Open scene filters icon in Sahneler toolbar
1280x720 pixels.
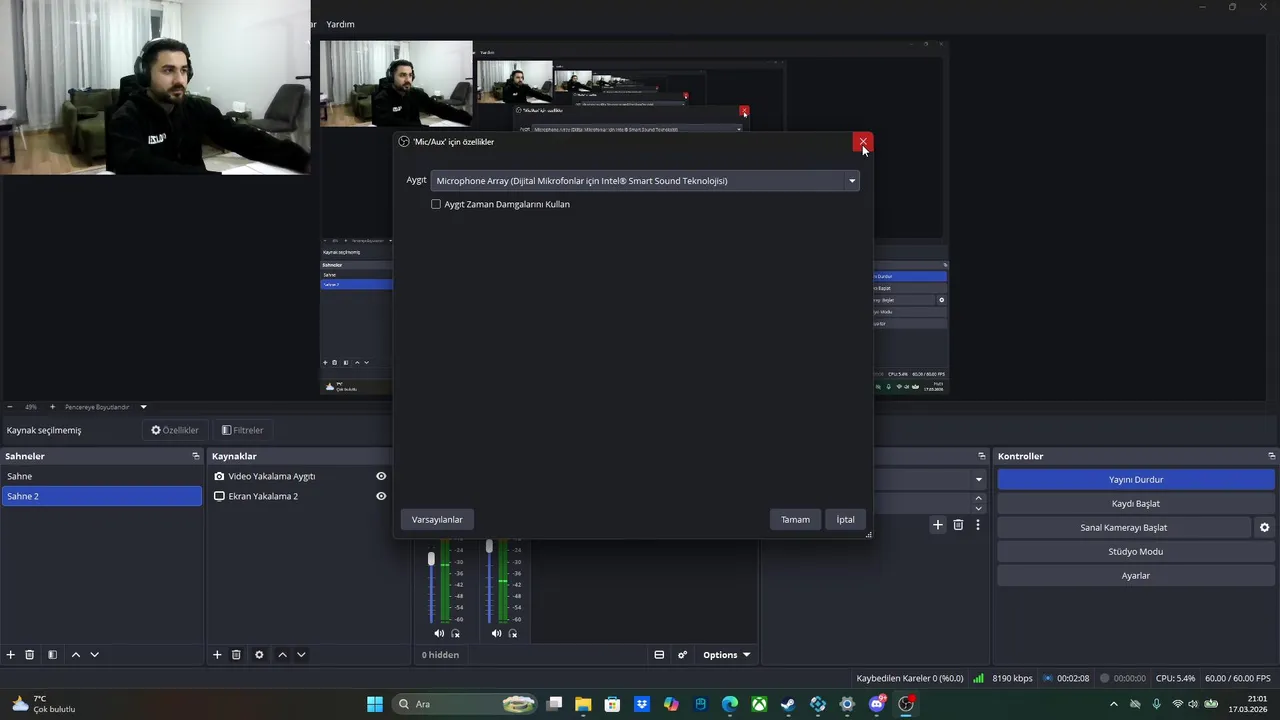(52, 655)
